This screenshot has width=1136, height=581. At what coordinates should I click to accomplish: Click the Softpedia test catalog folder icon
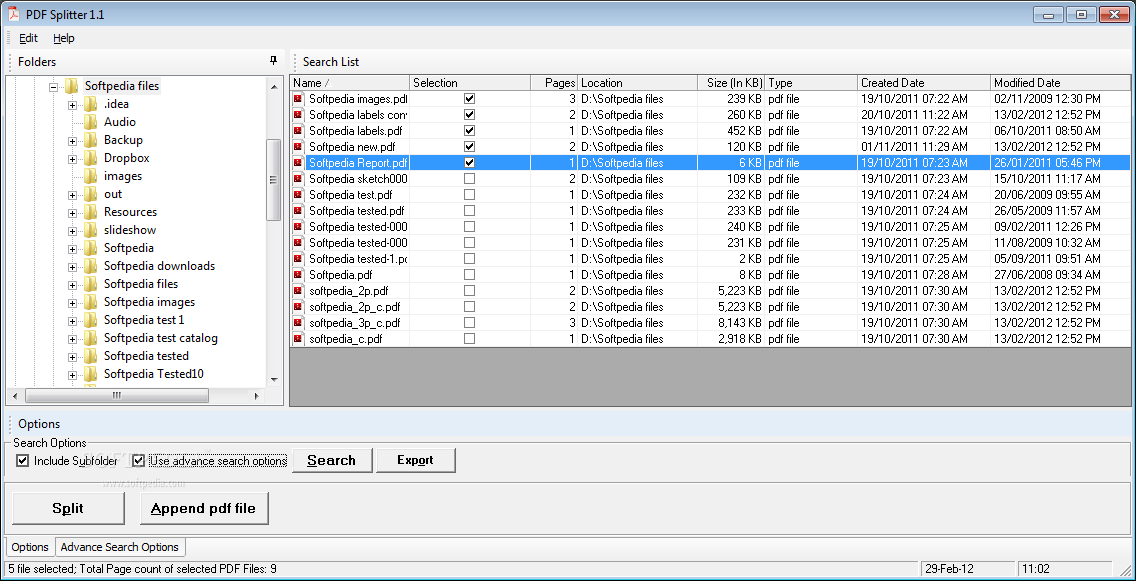[91, 338]
